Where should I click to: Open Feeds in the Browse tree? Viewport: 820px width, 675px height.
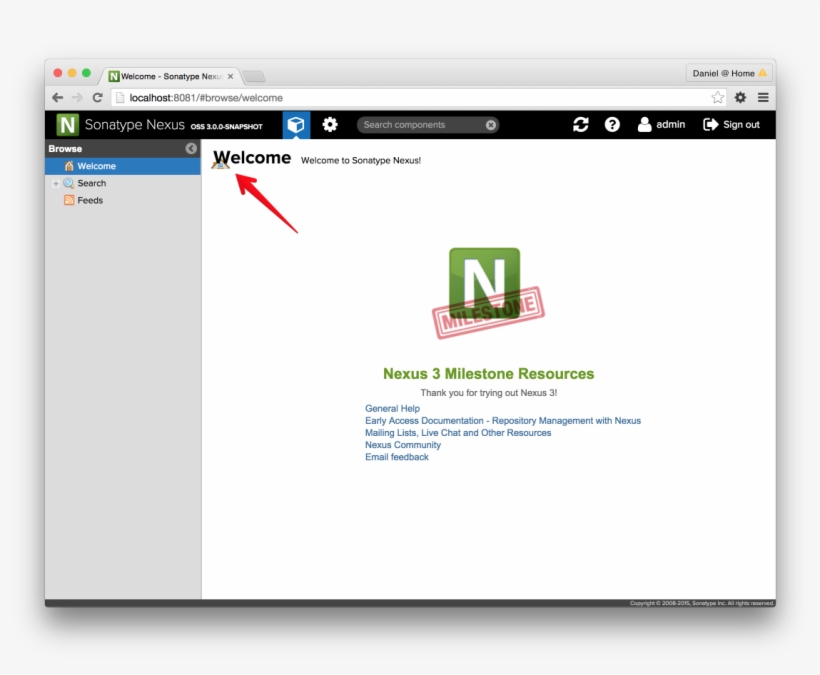coord(90,200)
